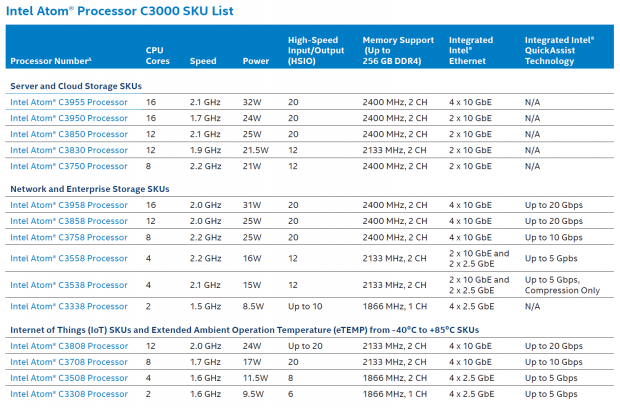Click 'Up to 20 Gbps' QuickAssist for C3958
620x408 pixels.
[554, 205]
